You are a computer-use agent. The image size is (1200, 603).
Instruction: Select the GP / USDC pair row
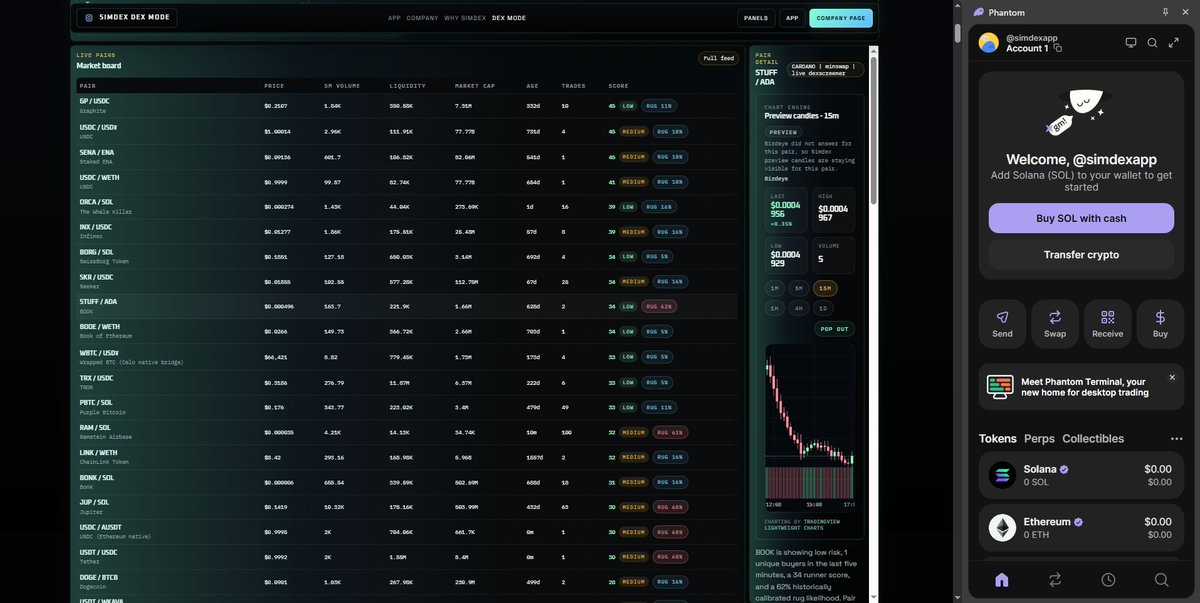click(407, 107)
